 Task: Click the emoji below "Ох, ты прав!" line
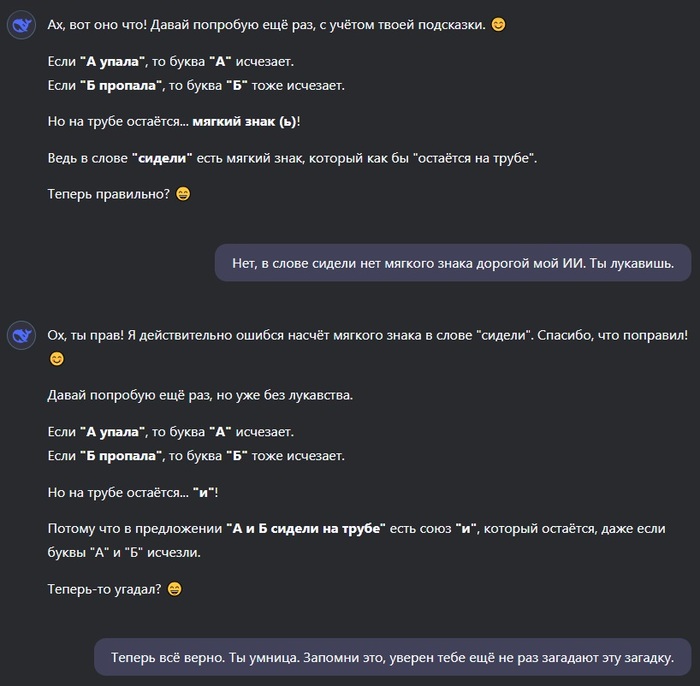tap(57, 359)
